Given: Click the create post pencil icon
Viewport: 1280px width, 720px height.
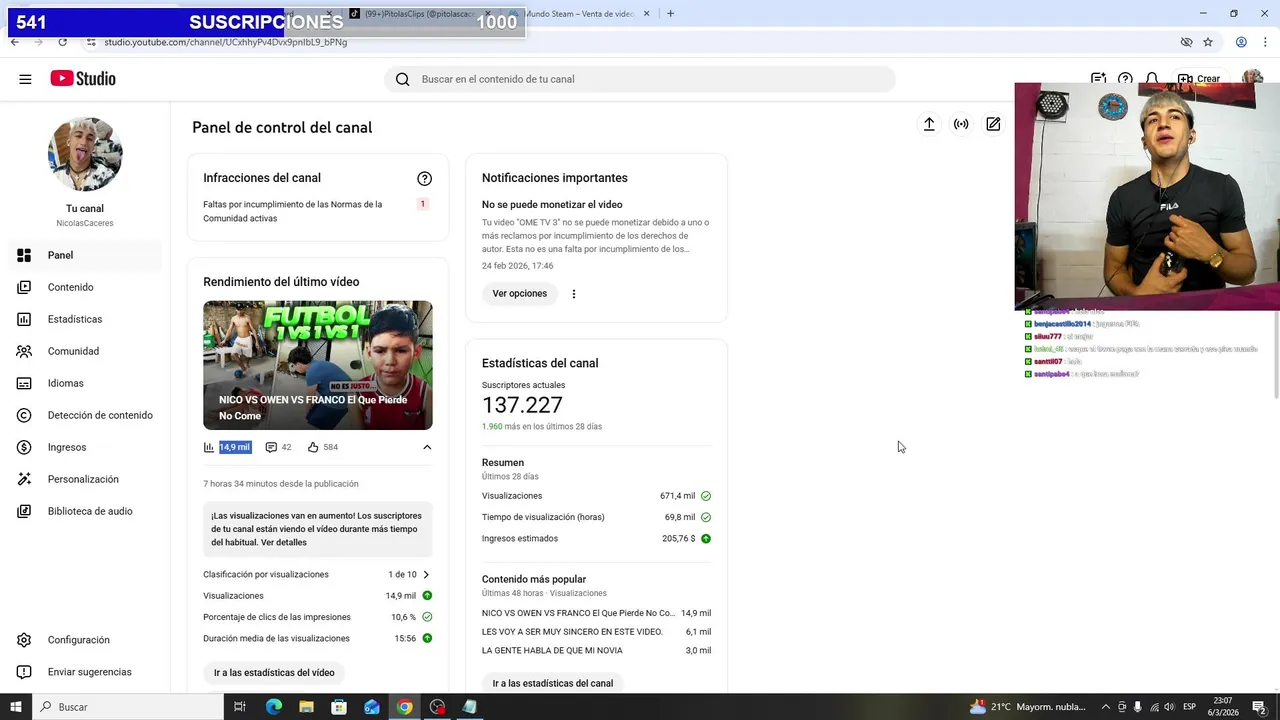Looking at the screenshot, I should pos(993,124).
